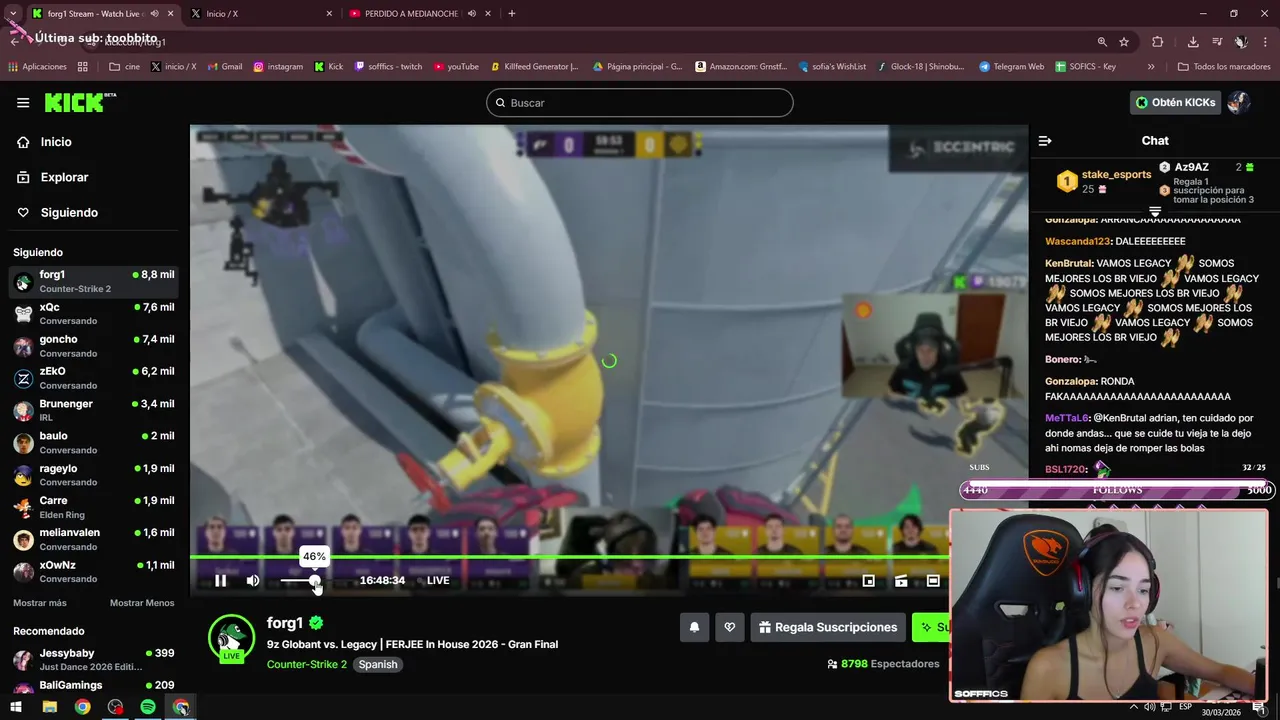Viewport: 1280px width, 720px height.
Task: Open rageylo channel in sidebar
Action: tap(94, 475)
